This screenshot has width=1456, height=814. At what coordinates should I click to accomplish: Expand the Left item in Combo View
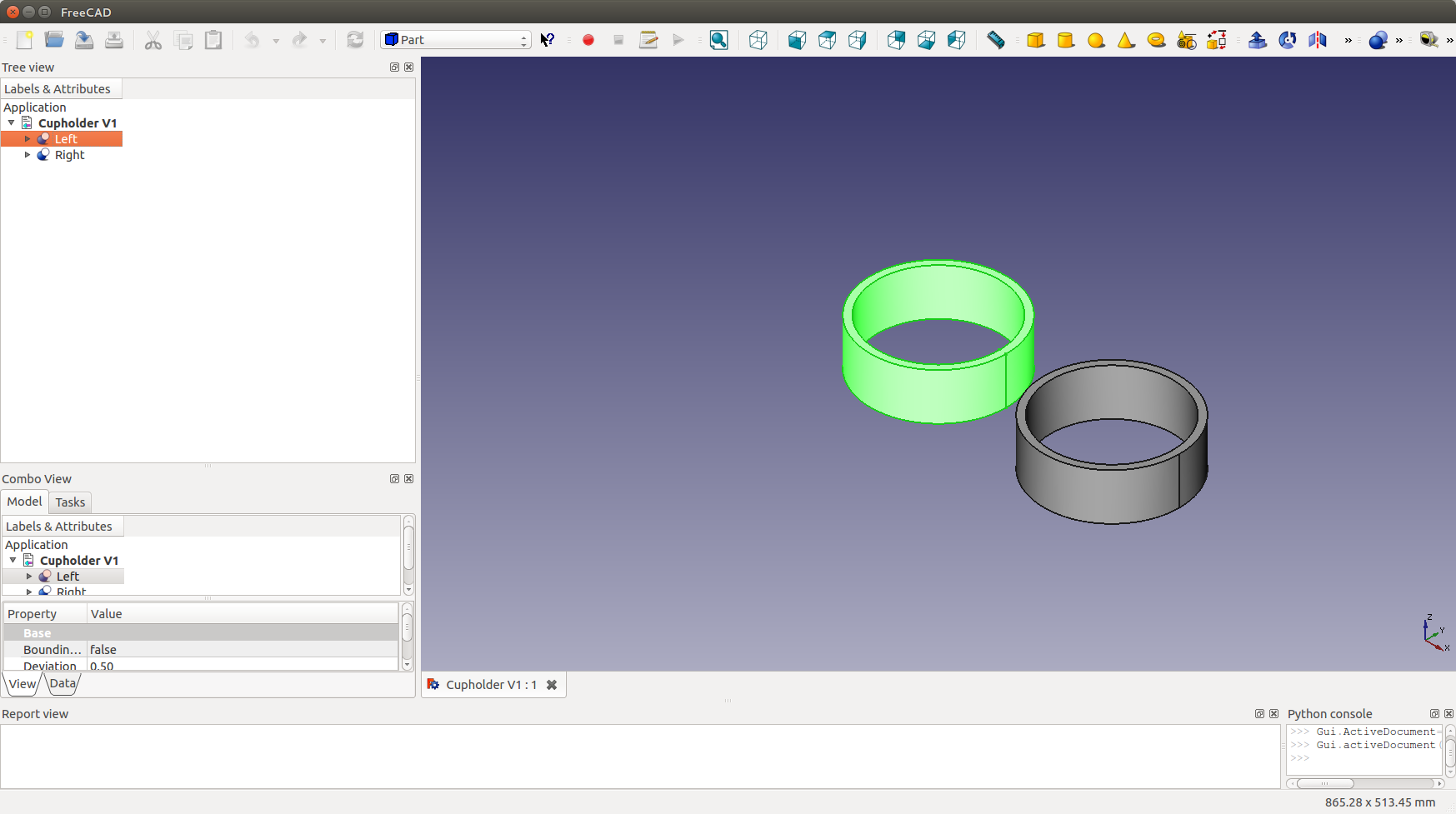[29, 577]
